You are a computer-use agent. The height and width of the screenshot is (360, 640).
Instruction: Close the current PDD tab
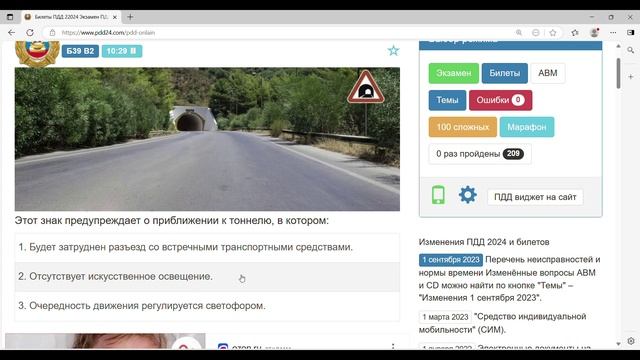(x=115, y=17)
